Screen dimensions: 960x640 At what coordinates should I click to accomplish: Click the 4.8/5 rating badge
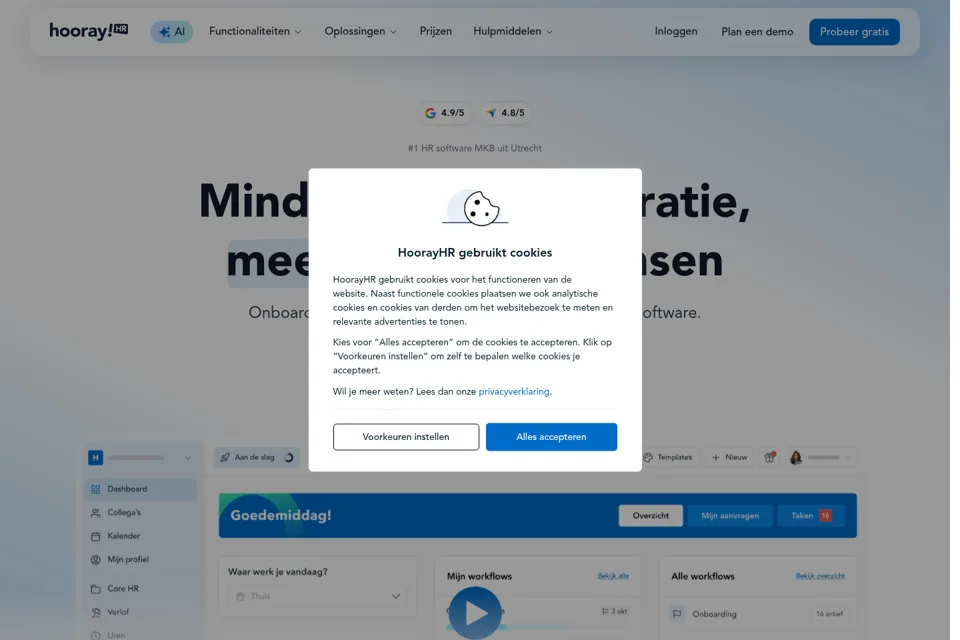coord(505,113)
